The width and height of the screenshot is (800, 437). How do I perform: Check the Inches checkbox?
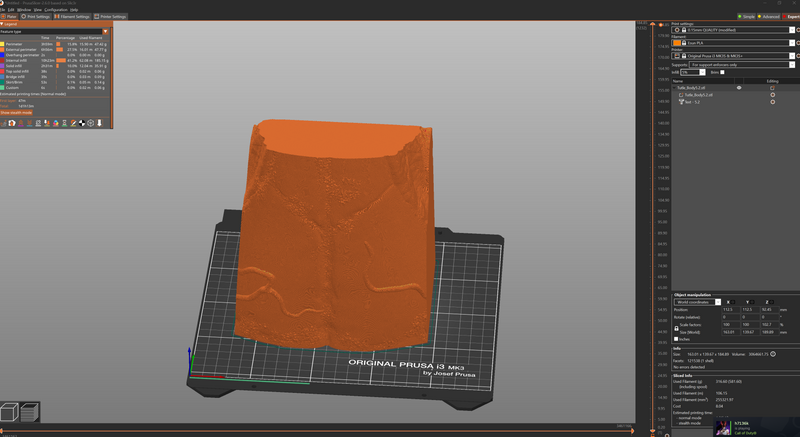point(676,339)
